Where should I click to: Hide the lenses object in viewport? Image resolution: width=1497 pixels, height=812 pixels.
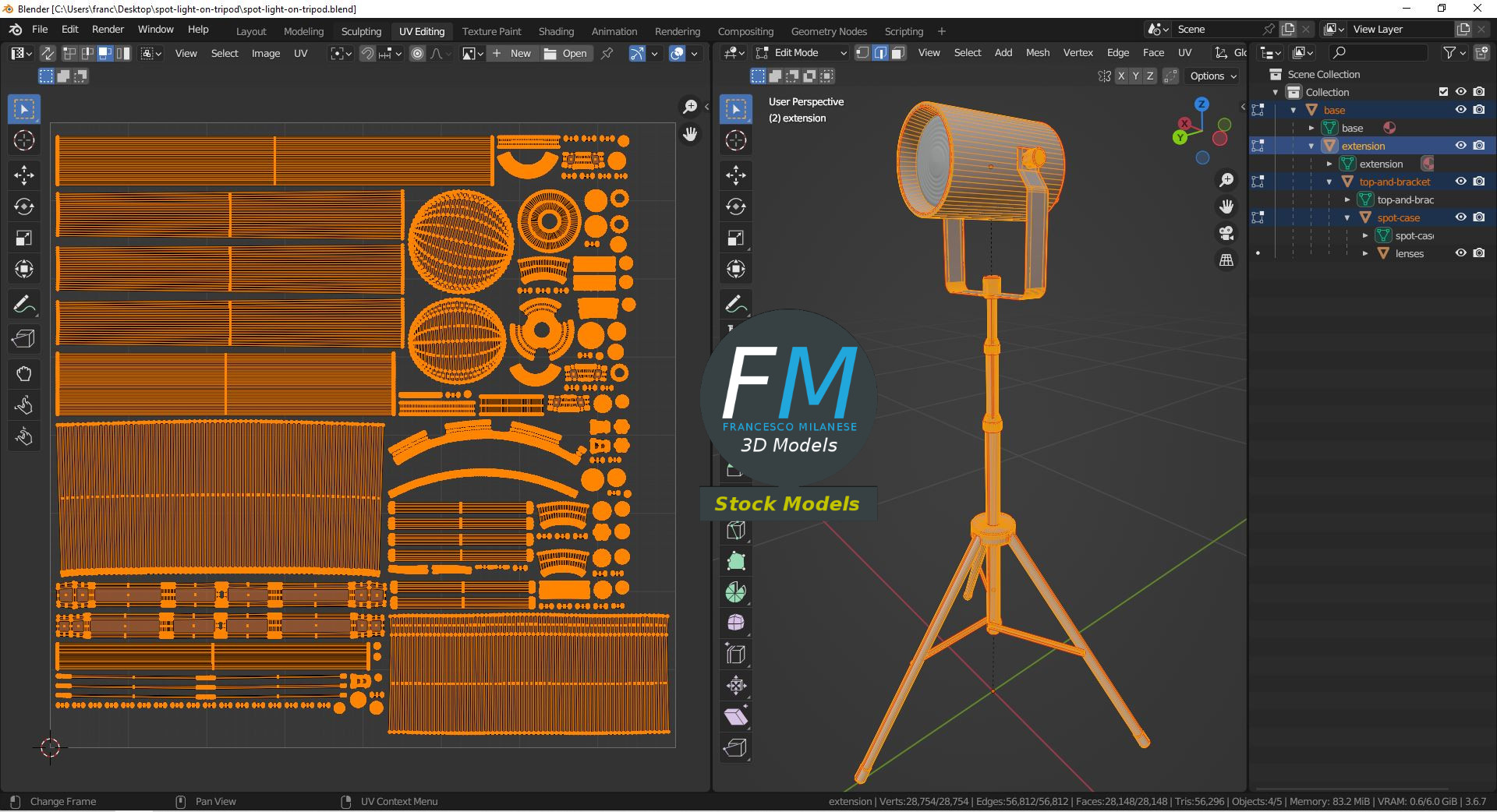[x=1461, y=253]
